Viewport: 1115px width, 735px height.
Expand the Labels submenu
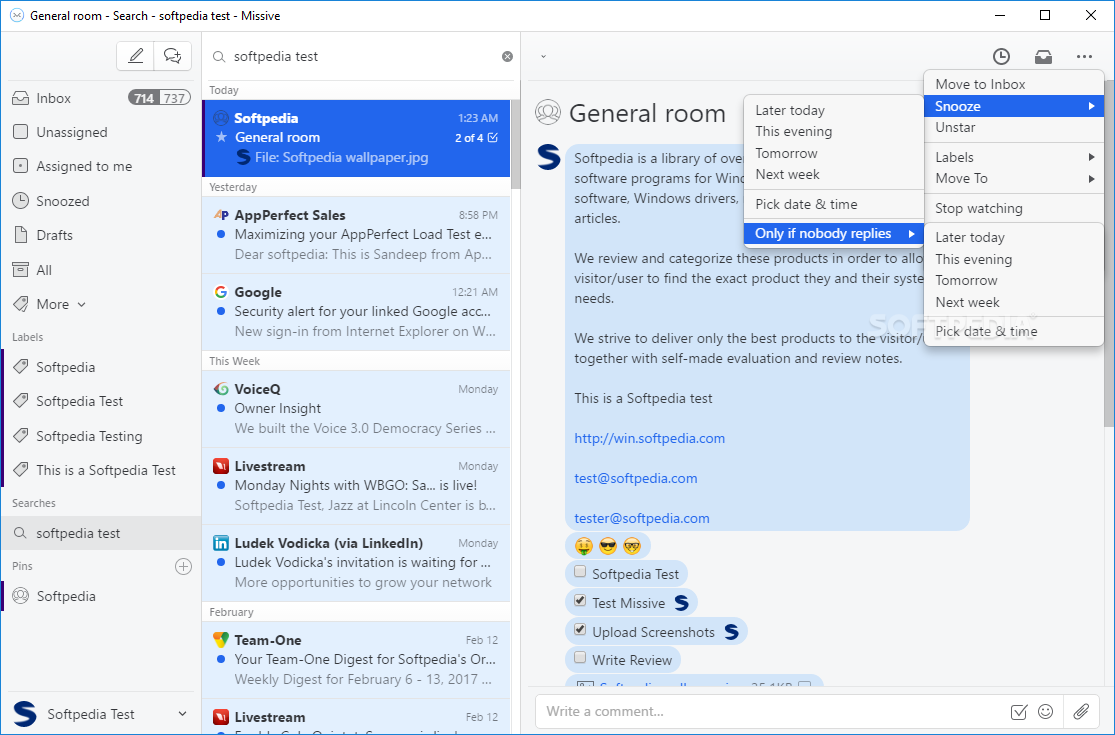(1014, 157)
